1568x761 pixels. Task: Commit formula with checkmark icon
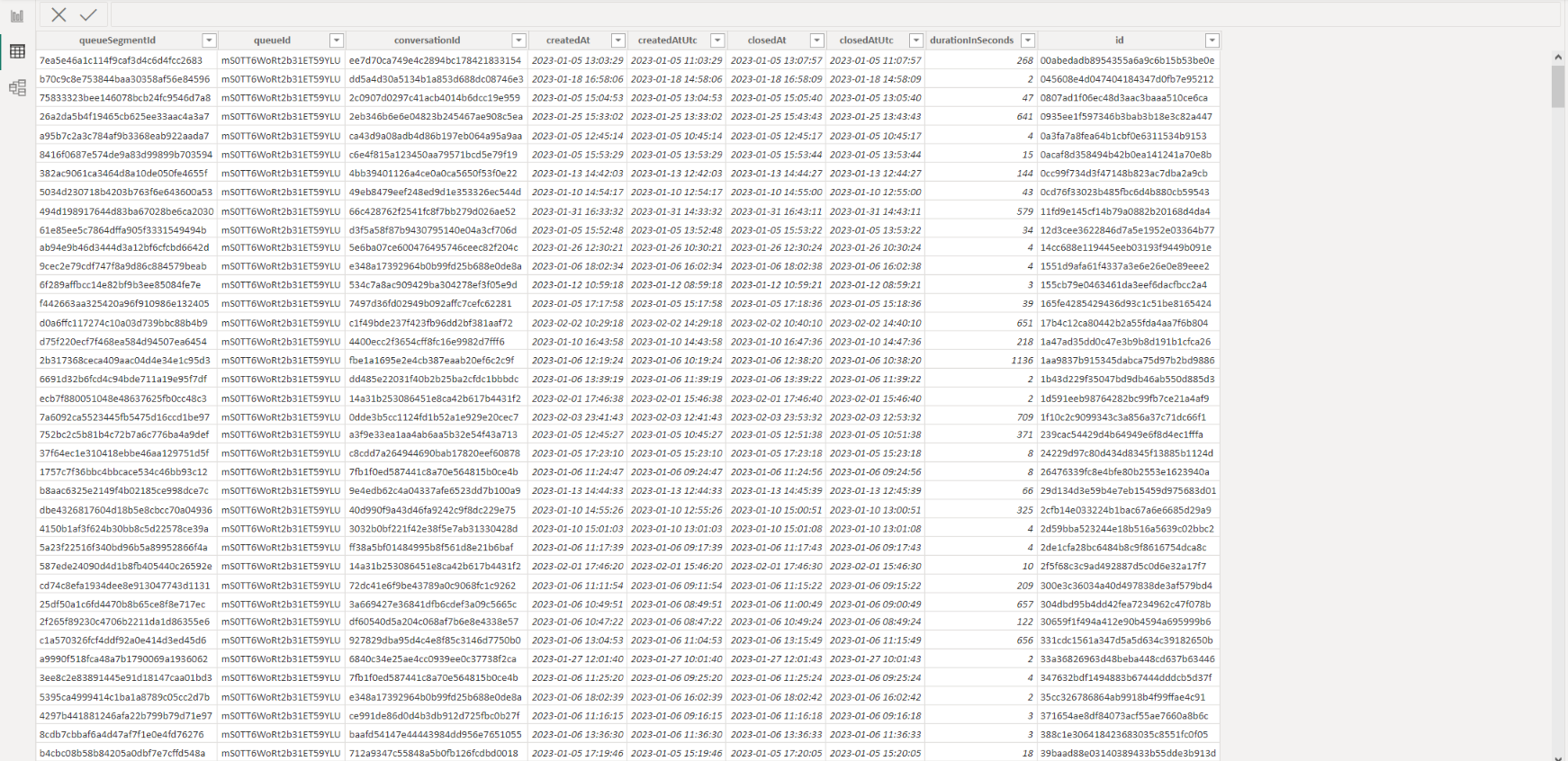pos(88,14)
